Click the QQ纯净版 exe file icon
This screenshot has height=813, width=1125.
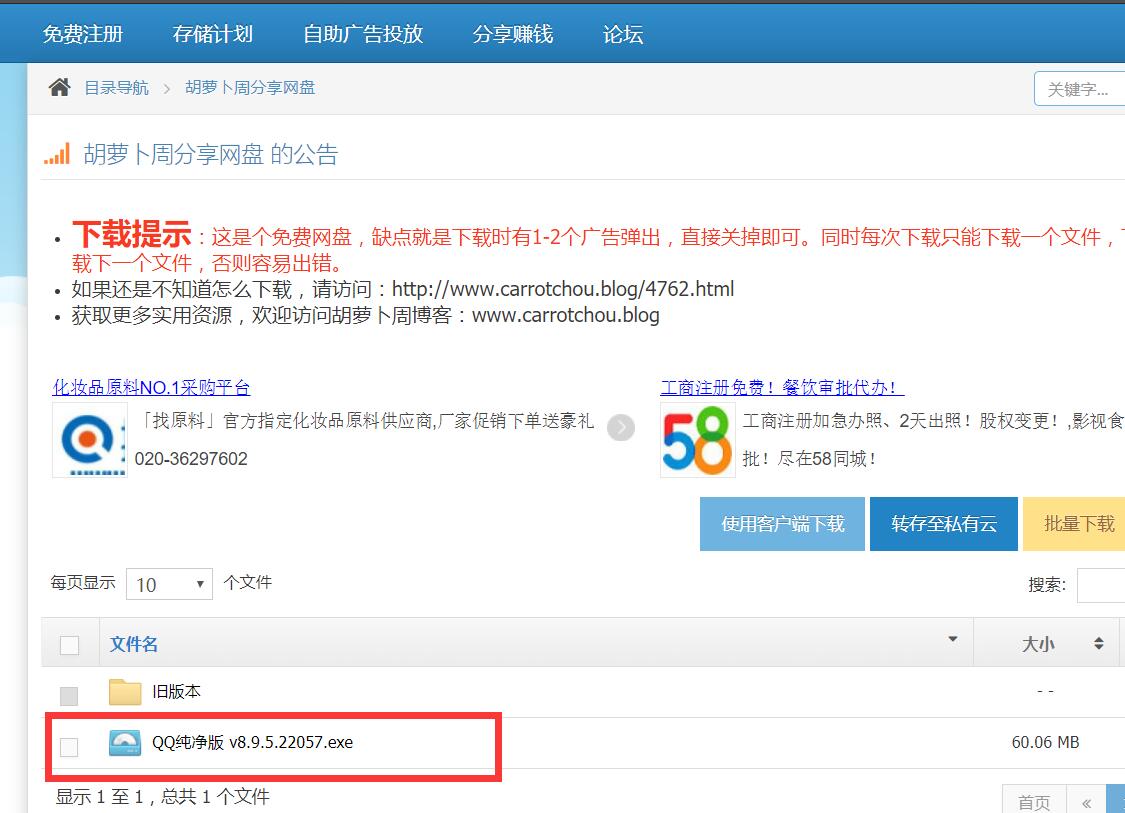[125, 743]
